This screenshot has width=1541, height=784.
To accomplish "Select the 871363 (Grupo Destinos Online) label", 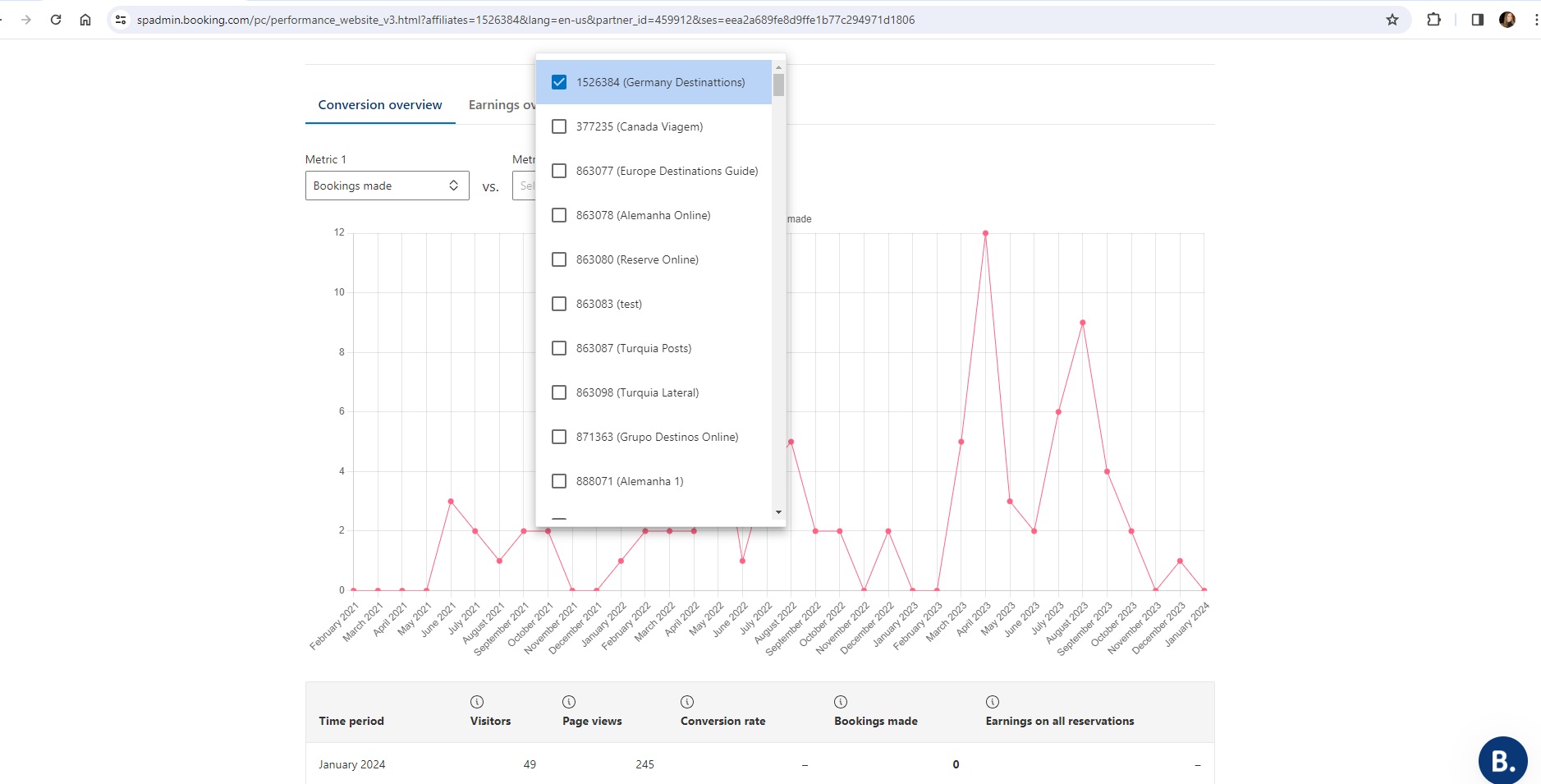I will 657,437.
